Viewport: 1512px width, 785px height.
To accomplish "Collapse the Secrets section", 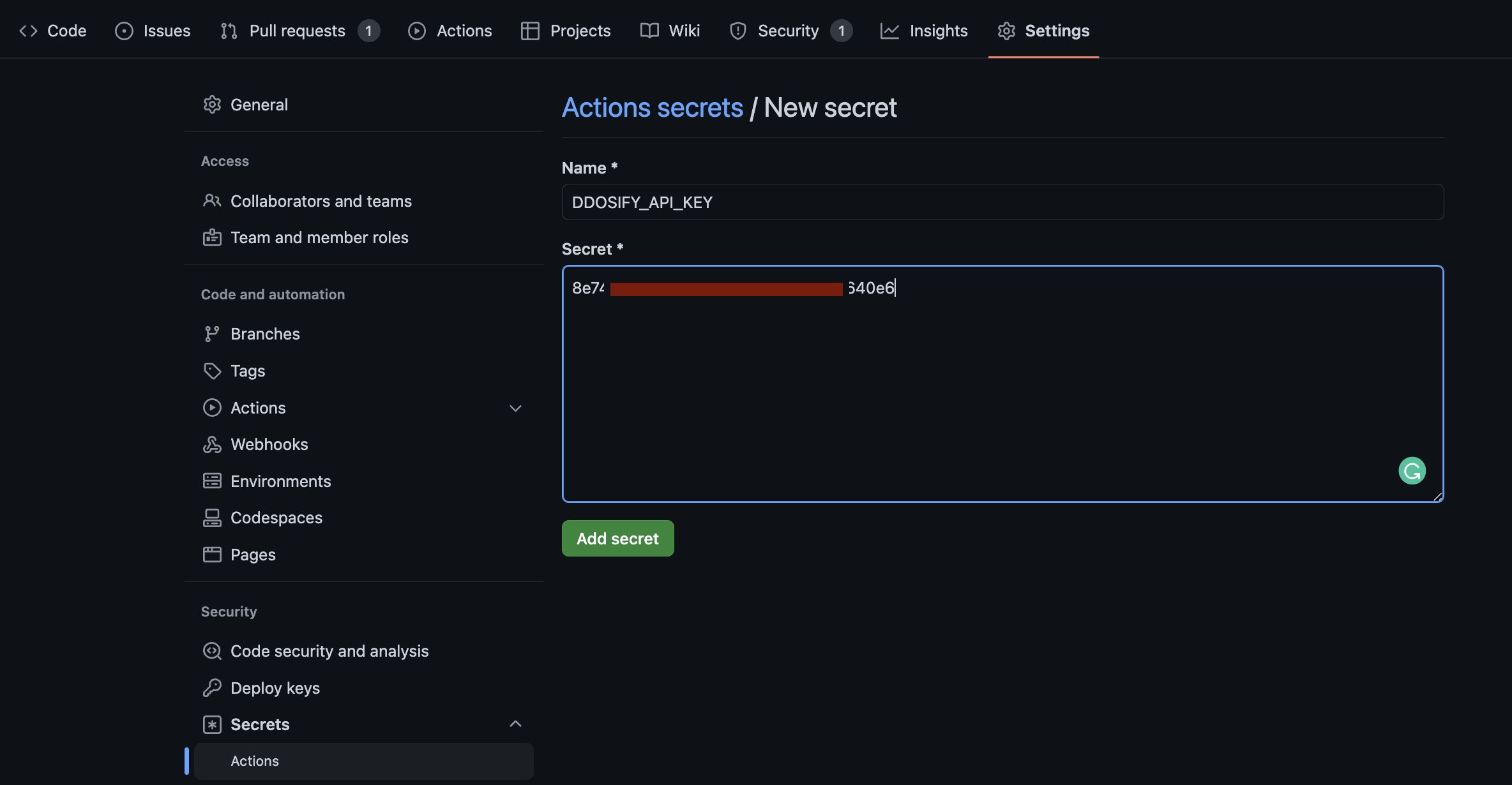I will 515,724.
